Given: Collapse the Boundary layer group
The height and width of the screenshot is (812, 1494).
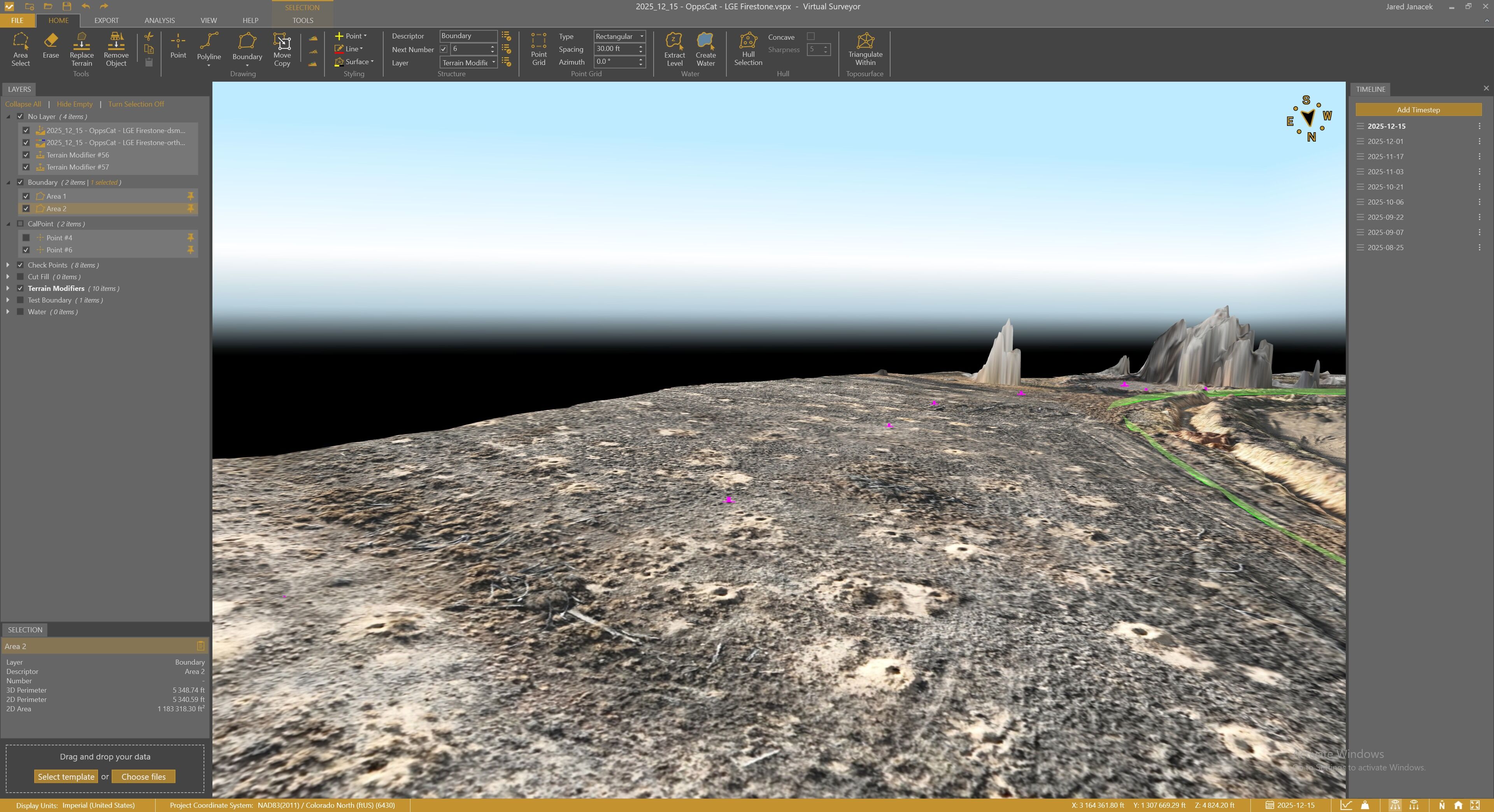Looking at the screenshot, I should [8, 182].
